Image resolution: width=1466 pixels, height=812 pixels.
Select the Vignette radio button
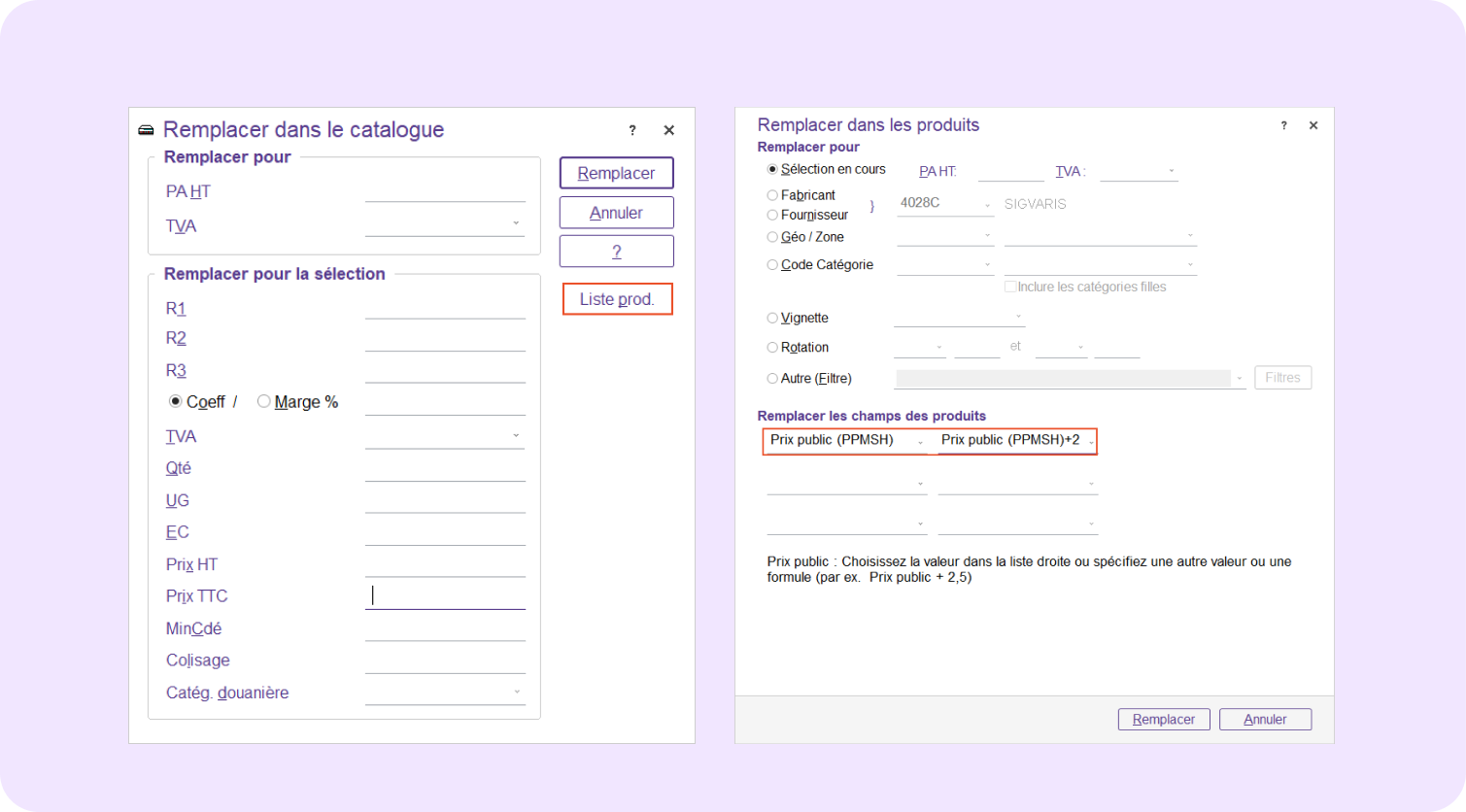point(772,318)
